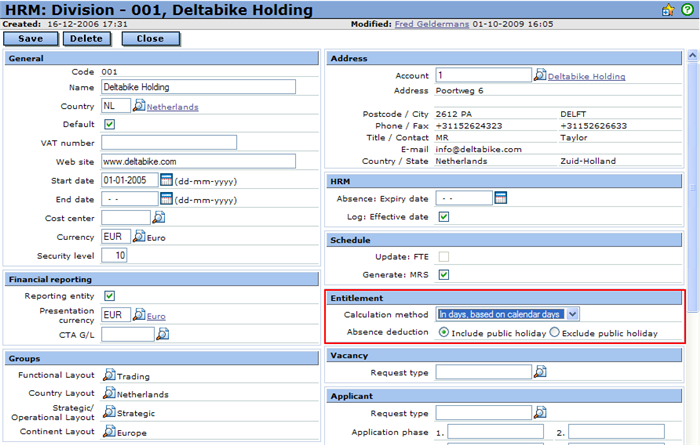Focus the Web site field

coord(198,161)
